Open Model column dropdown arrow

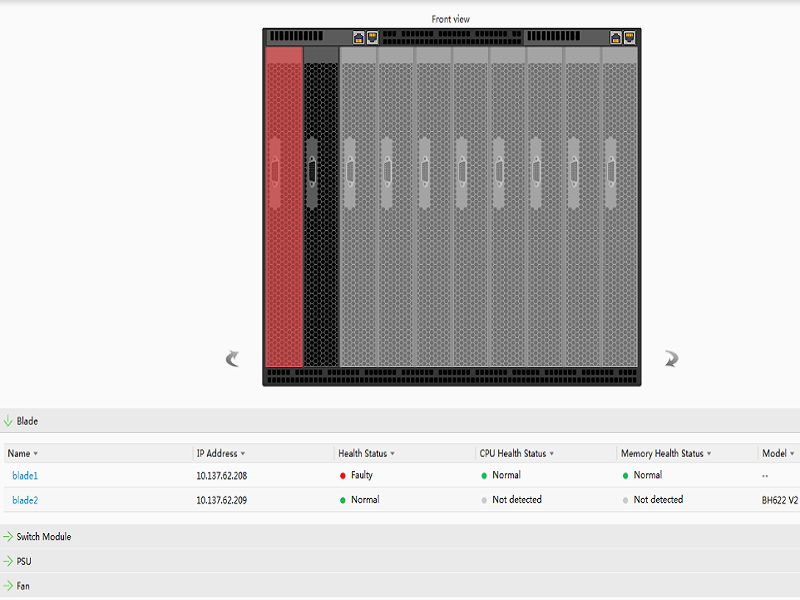(792, 454)
